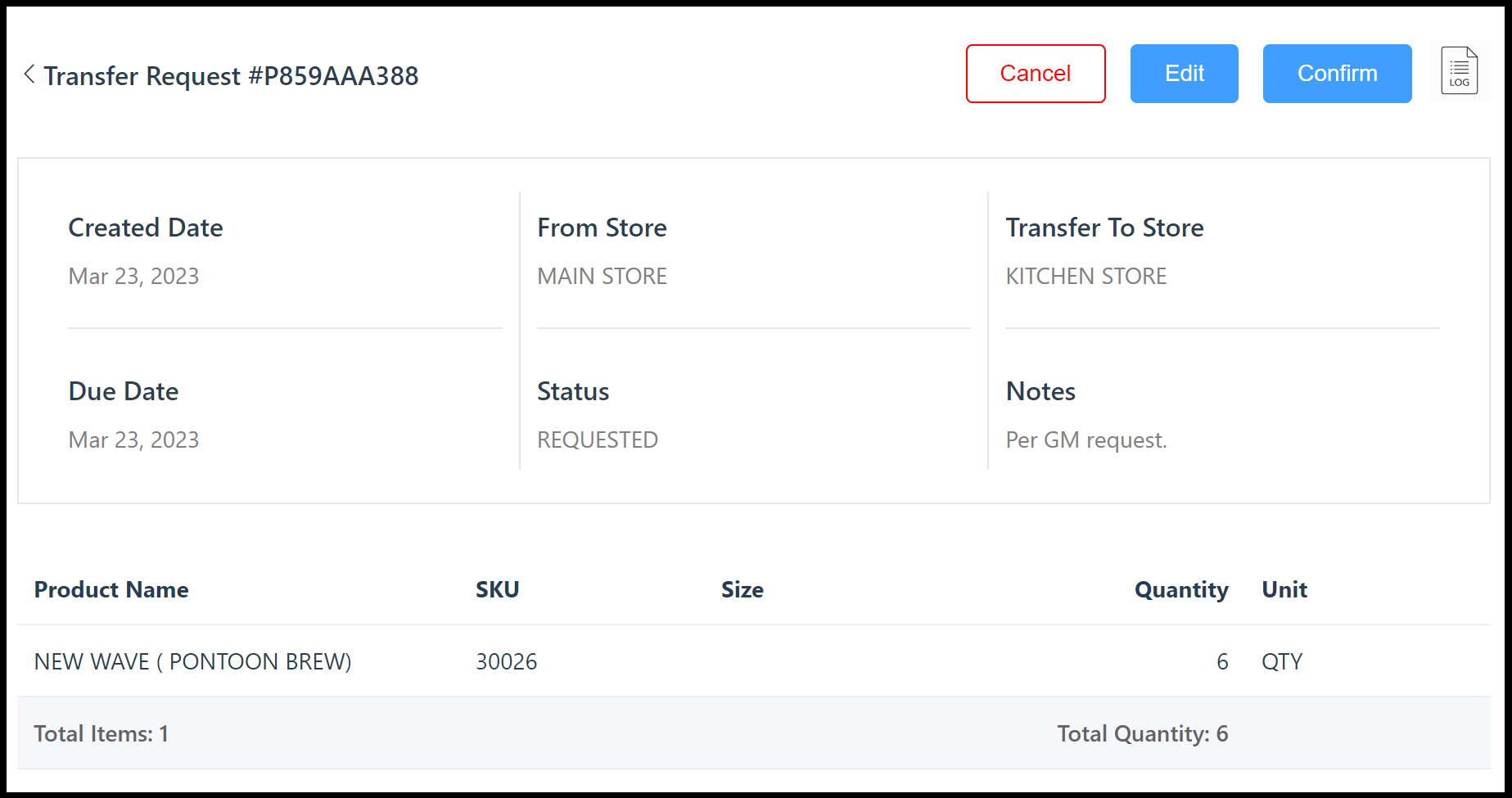Click the REQUESTED status text
Image resolution: width=1512 pixels, height=798 pixels.
597,440
